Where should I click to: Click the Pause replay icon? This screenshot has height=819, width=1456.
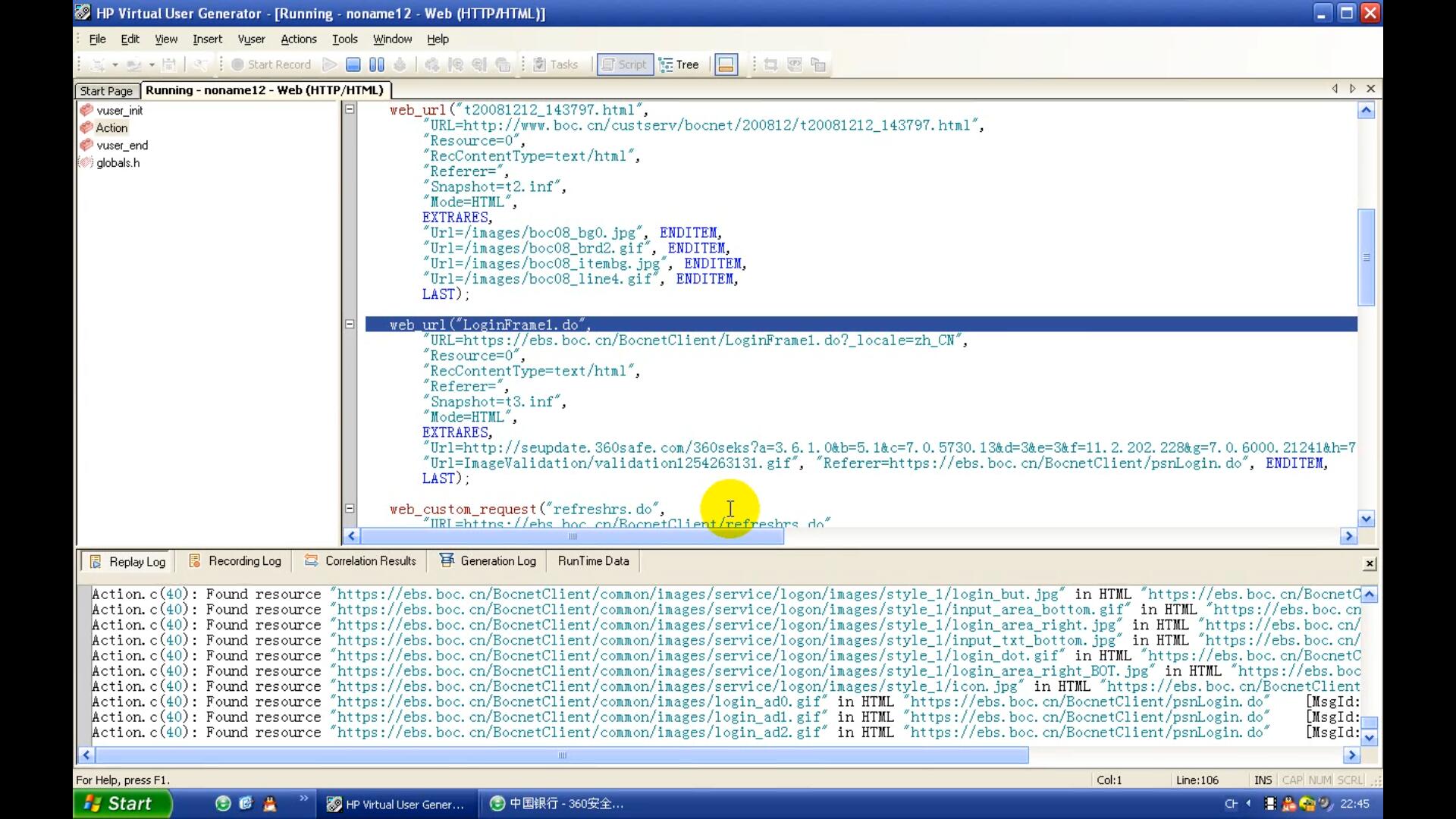pyautogui.click(x=376, y=64)
